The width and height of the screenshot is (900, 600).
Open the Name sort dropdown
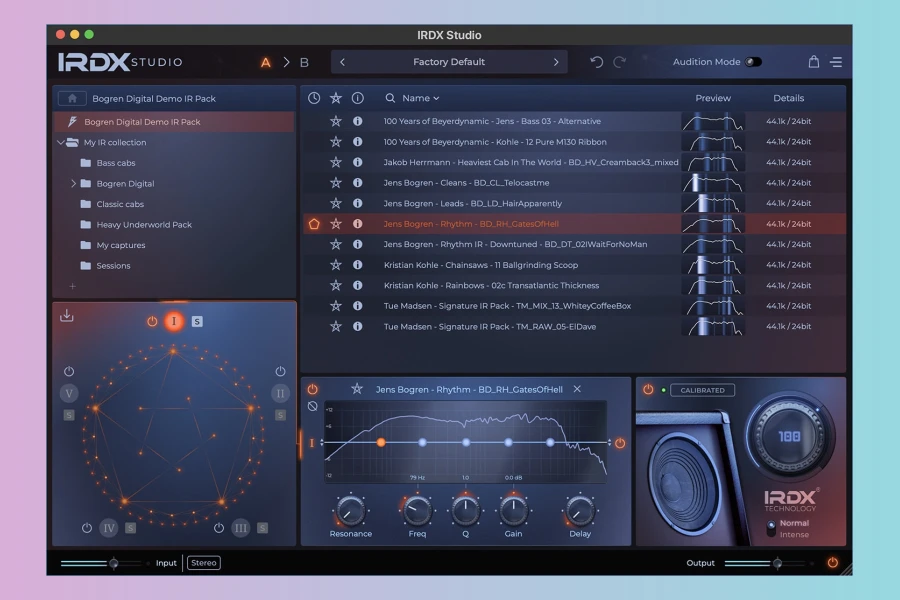pos(421,98)
